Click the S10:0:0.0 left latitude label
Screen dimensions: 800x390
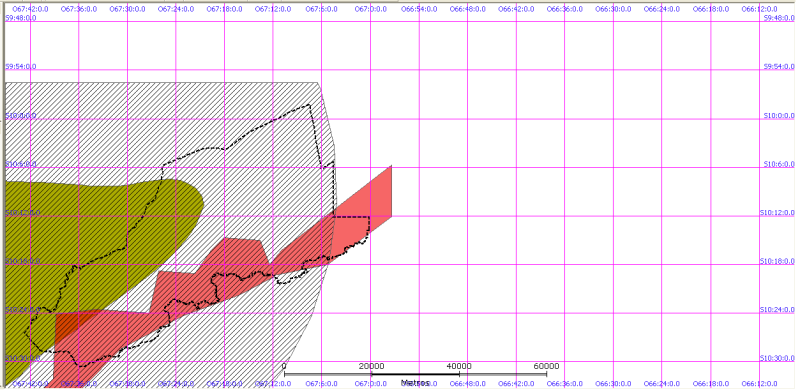(x=21, y=116)
